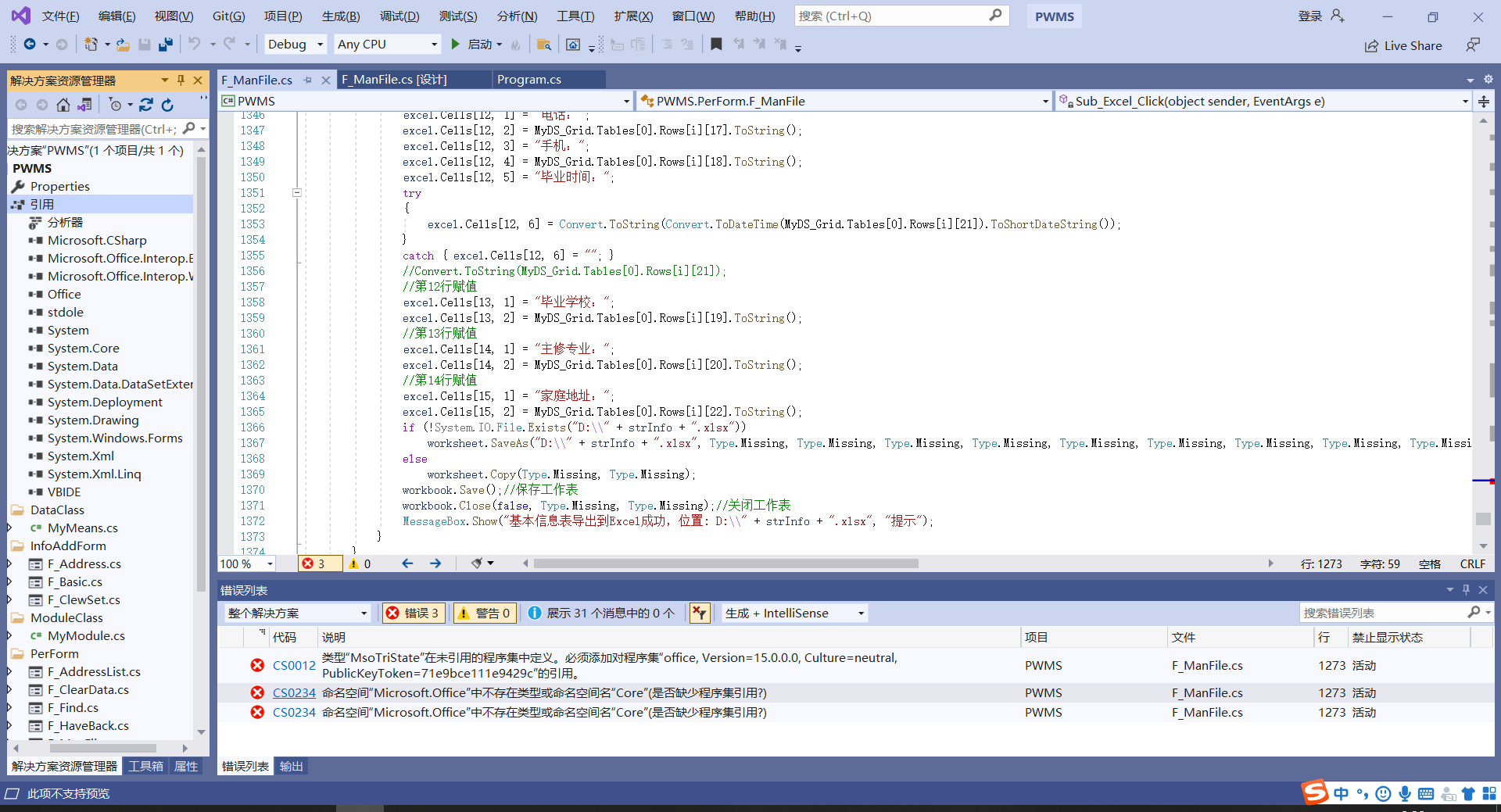Click the undo arrow in the toolbar
The width and height of the screenshot is (1501, 812).
pos(195,45)
